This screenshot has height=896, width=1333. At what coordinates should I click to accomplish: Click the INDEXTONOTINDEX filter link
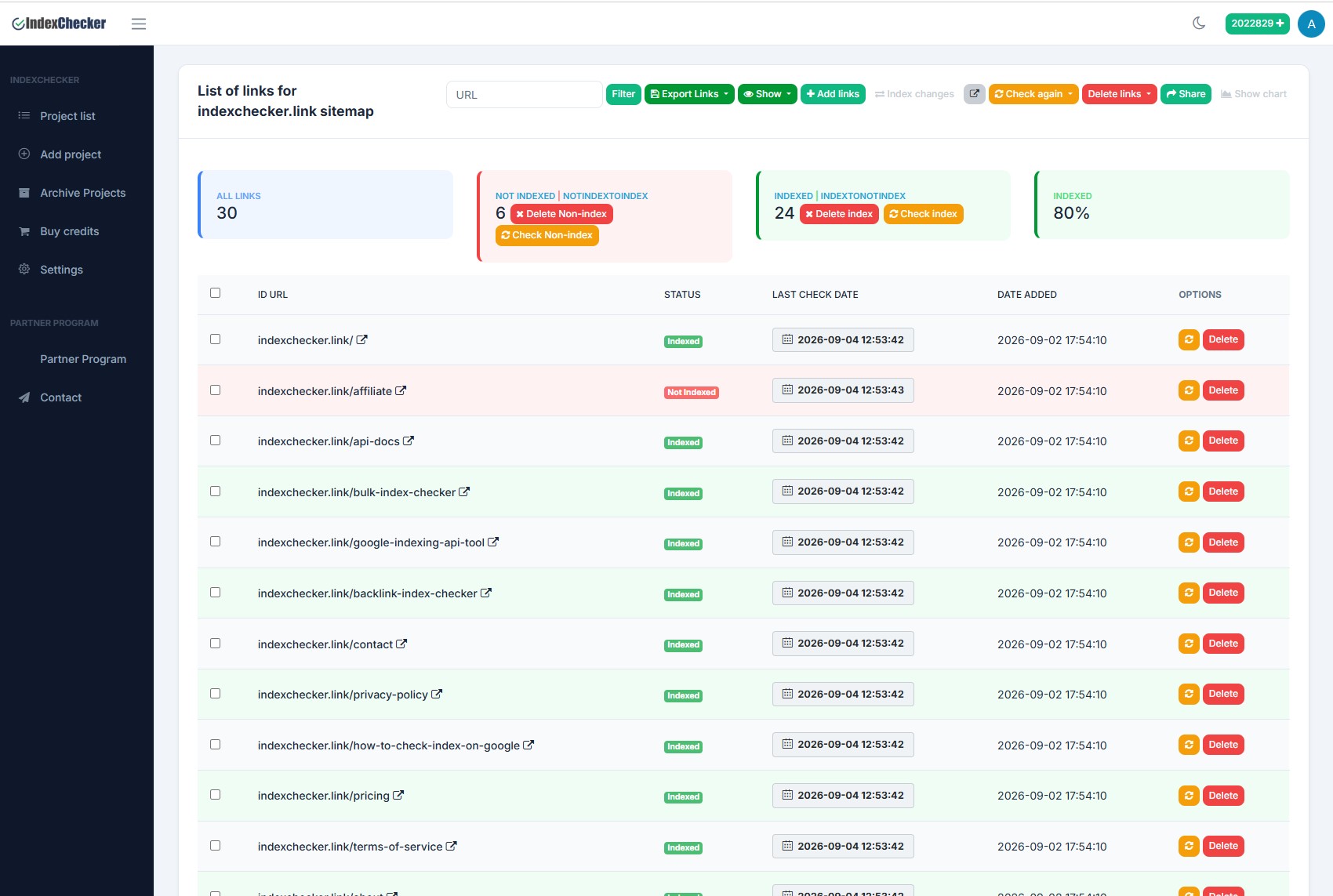click(863, 196)
